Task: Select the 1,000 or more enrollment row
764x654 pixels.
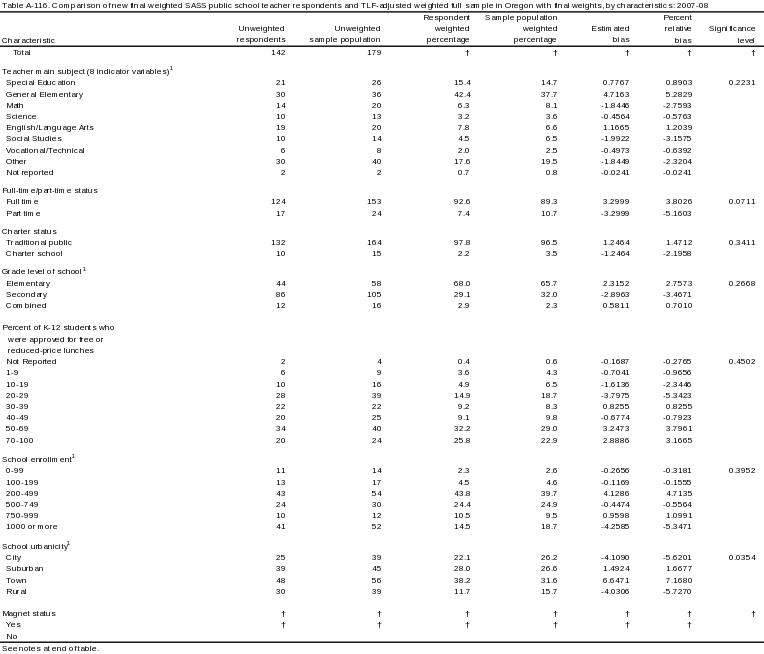Action: (30, 526)
